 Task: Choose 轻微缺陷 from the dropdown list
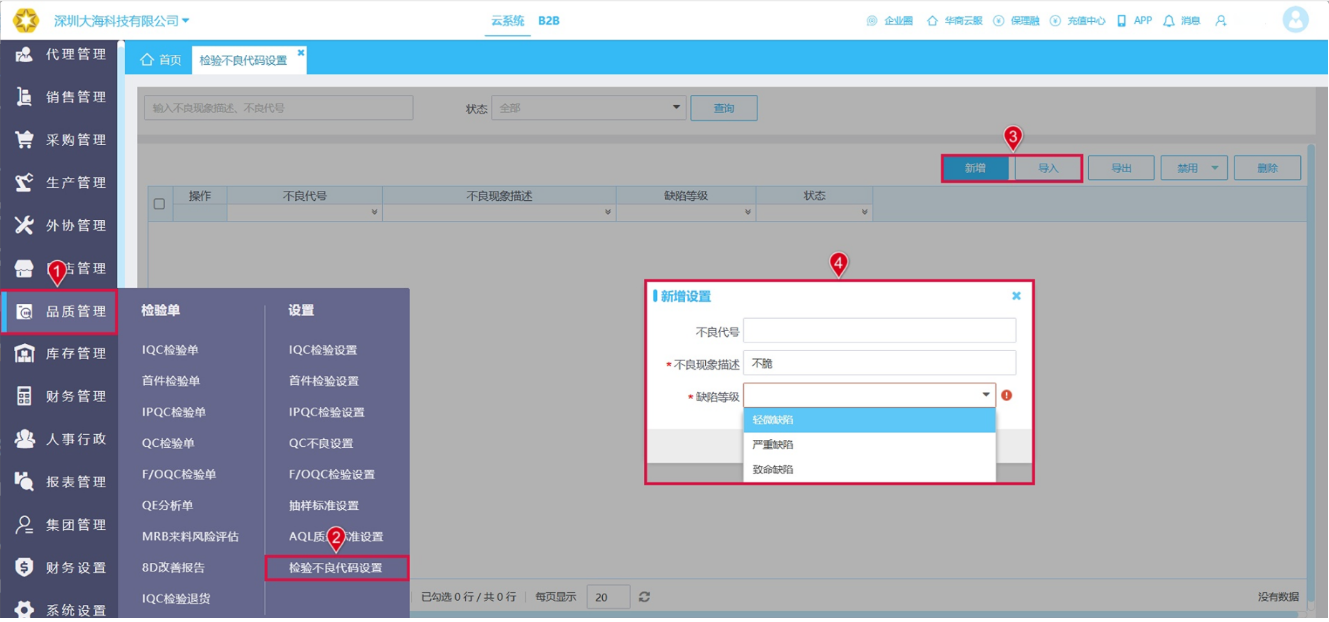(869, 420)
